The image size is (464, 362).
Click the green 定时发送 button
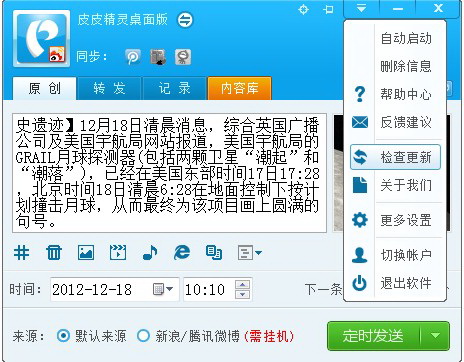pos(373,336)
